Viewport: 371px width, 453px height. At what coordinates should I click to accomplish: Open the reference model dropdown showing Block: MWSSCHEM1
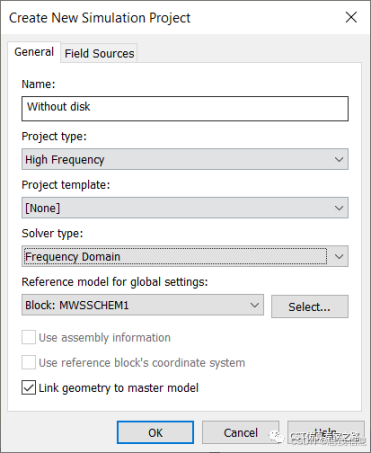[x=143, y=305]
